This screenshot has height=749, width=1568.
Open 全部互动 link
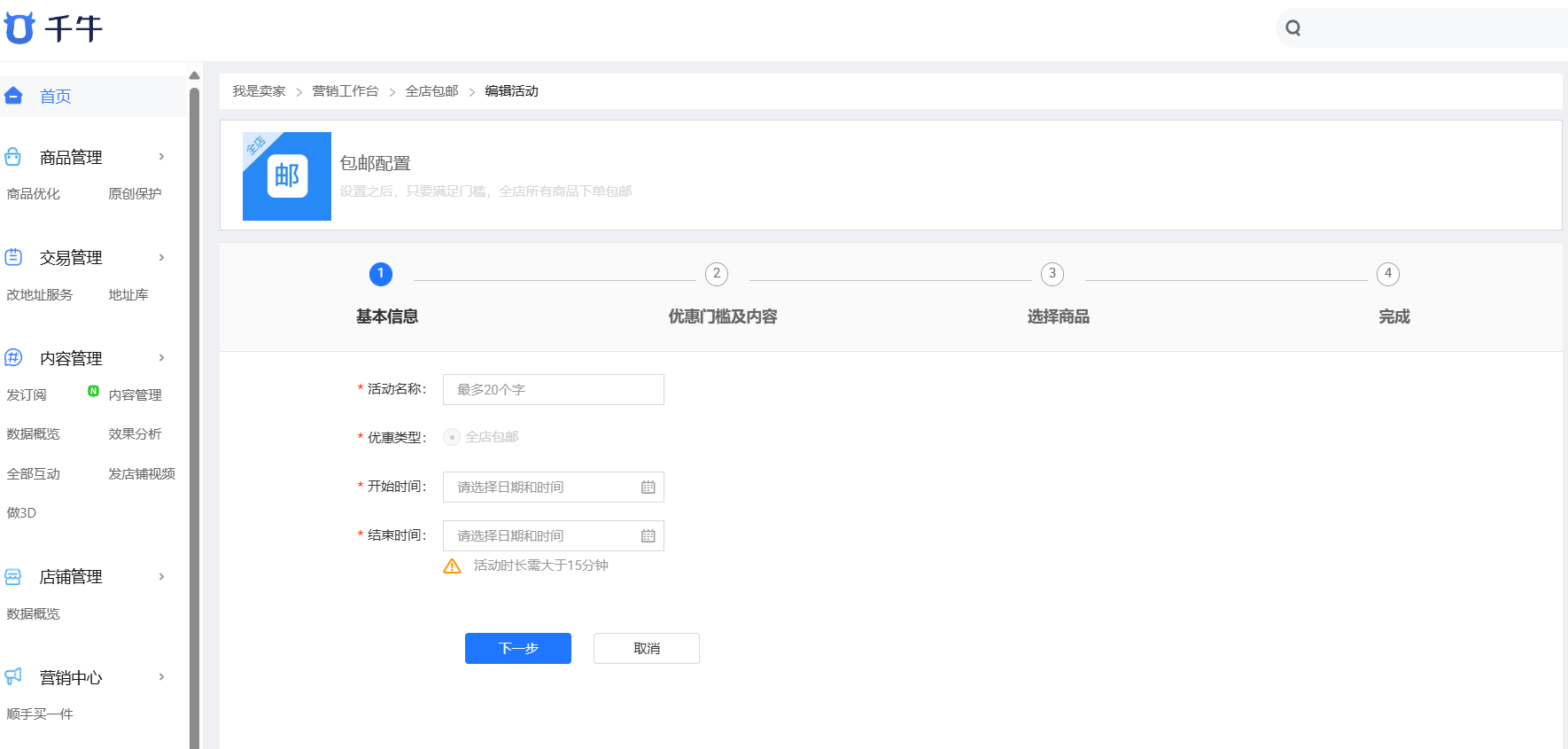pos(34,474)
